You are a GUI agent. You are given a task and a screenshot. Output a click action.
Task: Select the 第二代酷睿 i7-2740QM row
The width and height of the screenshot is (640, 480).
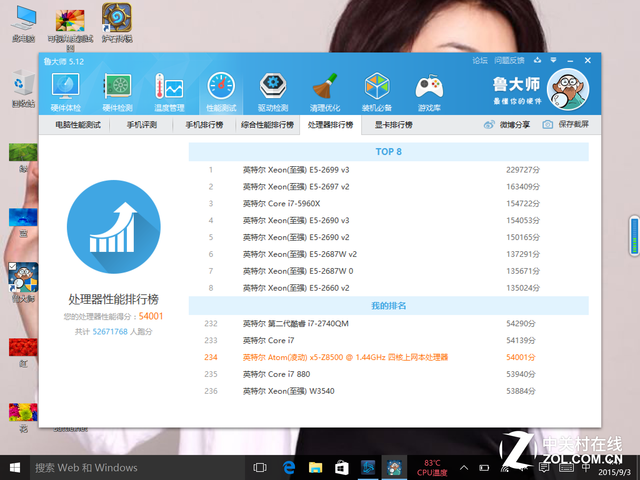[389, 324]
